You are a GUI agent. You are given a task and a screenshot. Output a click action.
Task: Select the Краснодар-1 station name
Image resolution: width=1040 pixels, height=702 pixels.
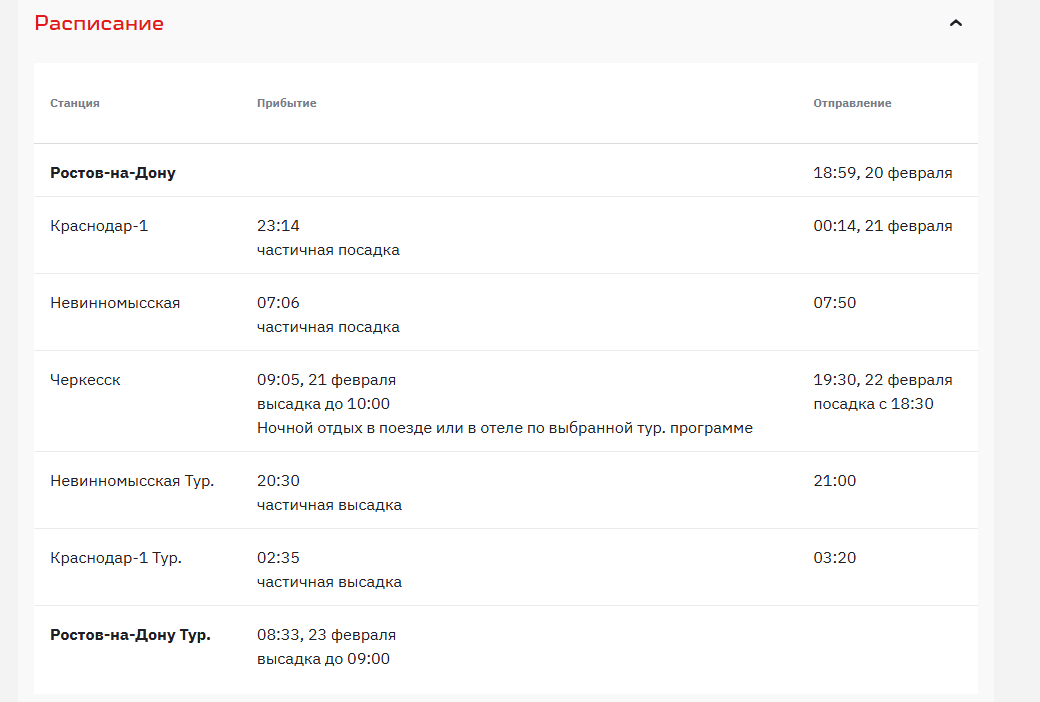[99, 226]
